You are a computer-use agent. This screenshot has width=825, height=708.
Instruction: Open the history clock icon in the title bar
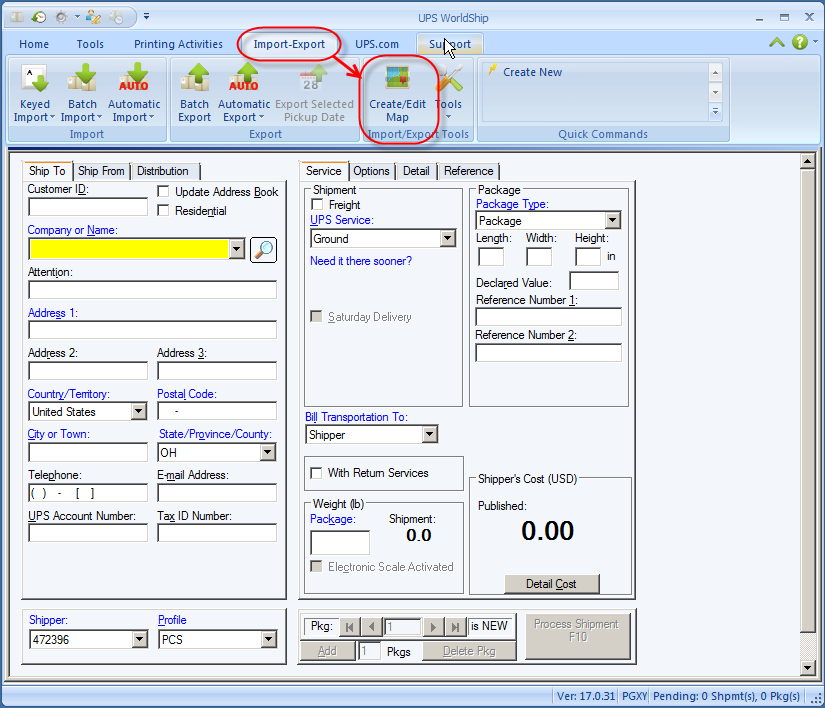pyautogui.click(x=38, y=17)
